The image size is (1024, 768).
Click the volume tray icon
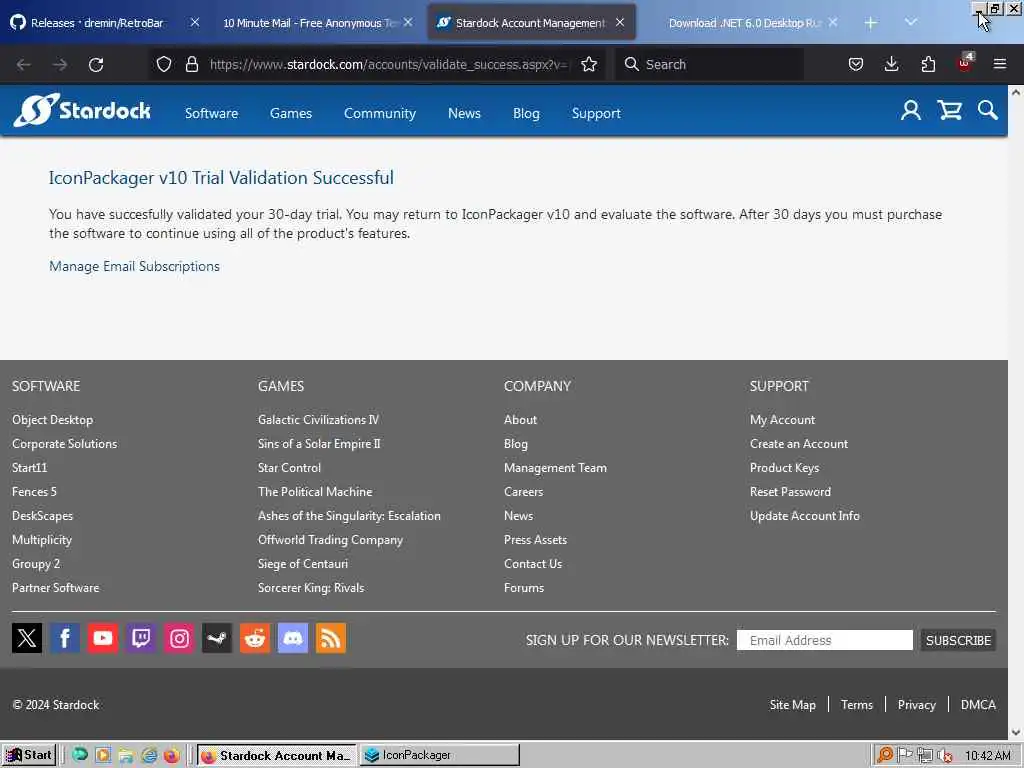pos(944,756)
